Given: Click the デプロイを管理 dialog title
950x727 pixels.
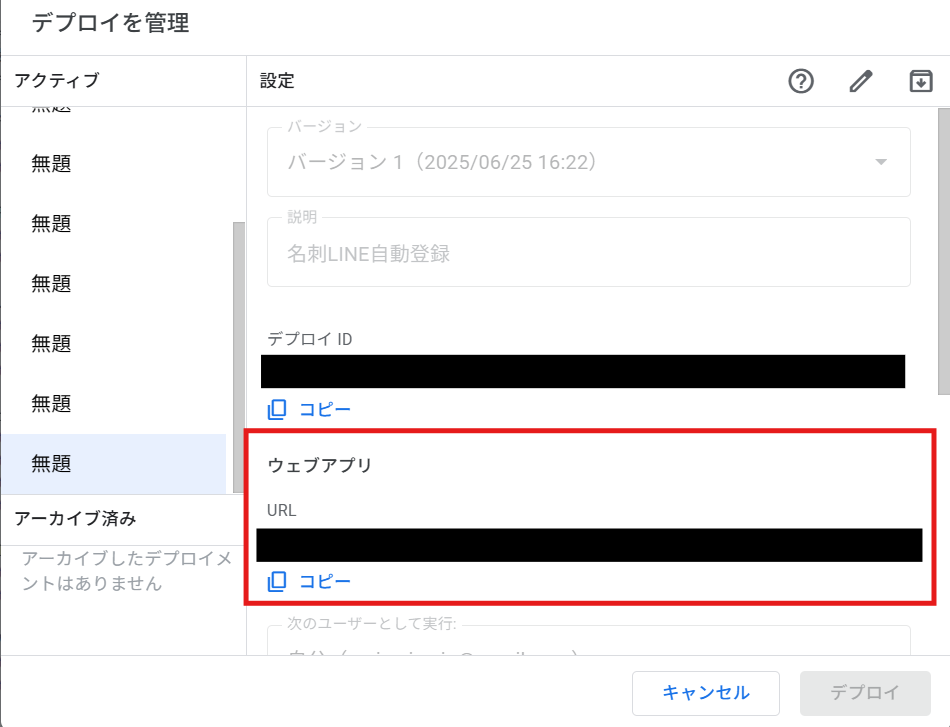Looking at the screenshot, I should tap(110, 23).
